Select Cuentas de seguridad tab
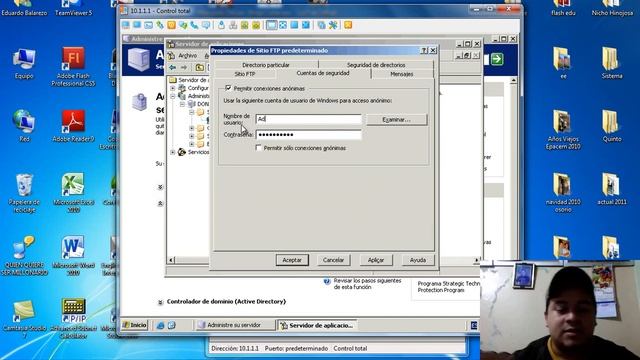The height and width of the screenshot is (360, 640). pyautogui.click(x=323, y=73)
